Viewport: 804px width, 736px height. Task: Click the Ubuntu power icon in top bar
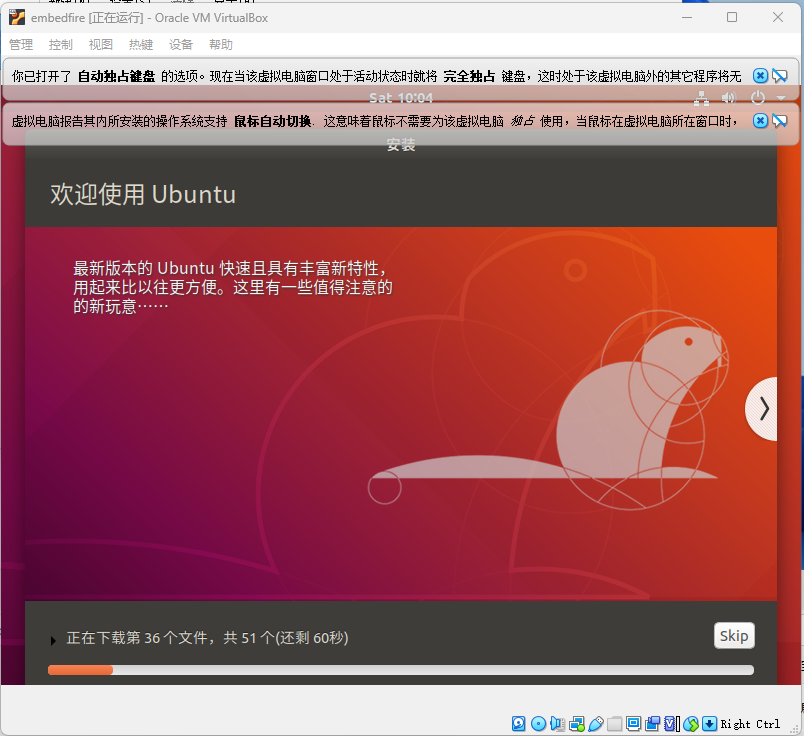click(x=757, y=97)
